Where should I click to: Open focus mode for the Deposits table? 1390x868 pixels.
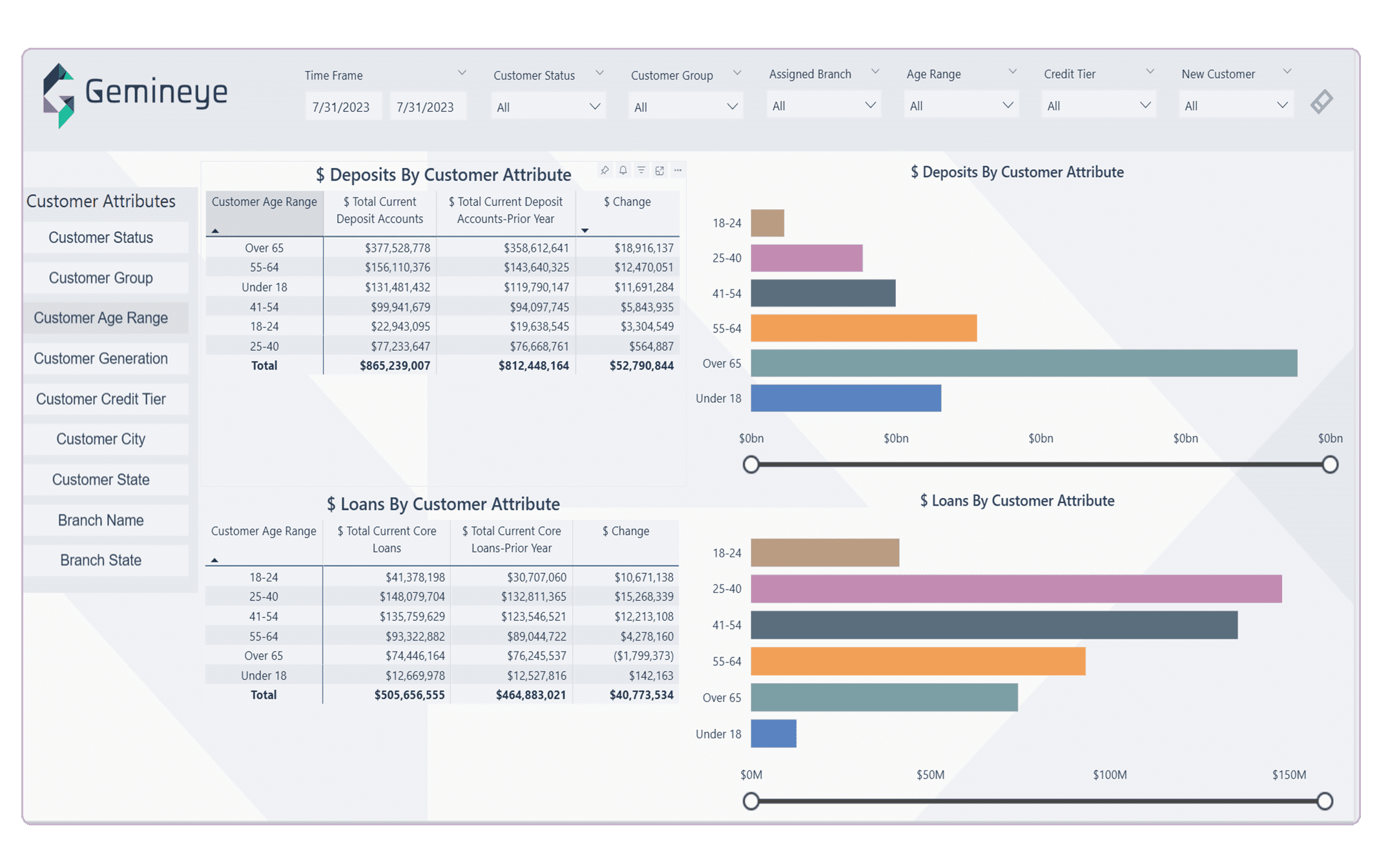(659, 170)
